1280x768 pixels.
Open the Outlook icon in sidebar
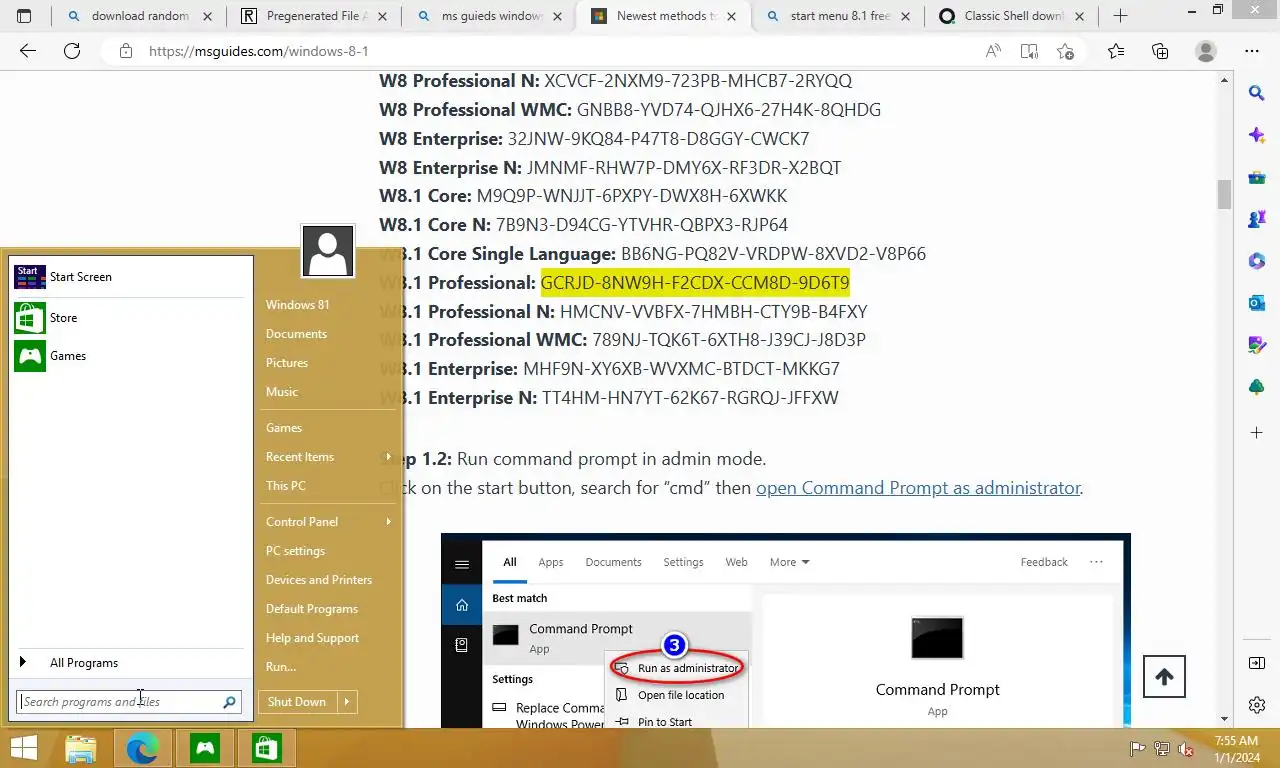[1257, 303]
